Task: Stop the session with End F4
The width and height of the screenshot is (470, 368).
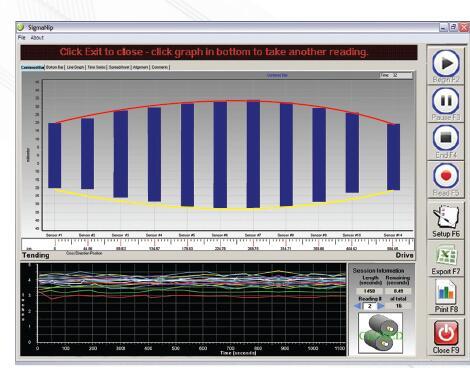Action: pos(446,141)
